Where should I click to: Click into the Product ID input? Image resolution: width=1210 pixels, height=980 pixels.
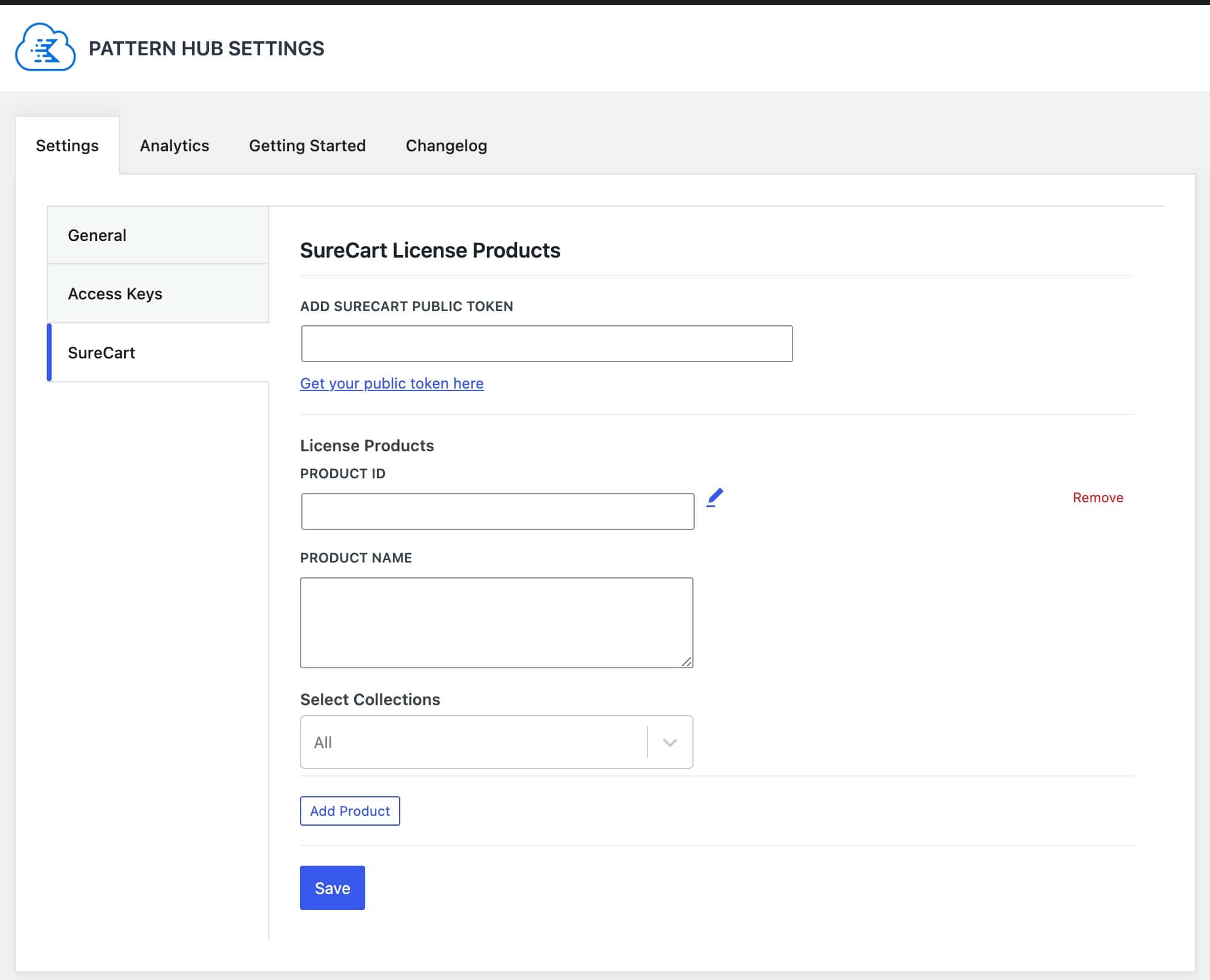pyautogui.click(x=497, y=512)
